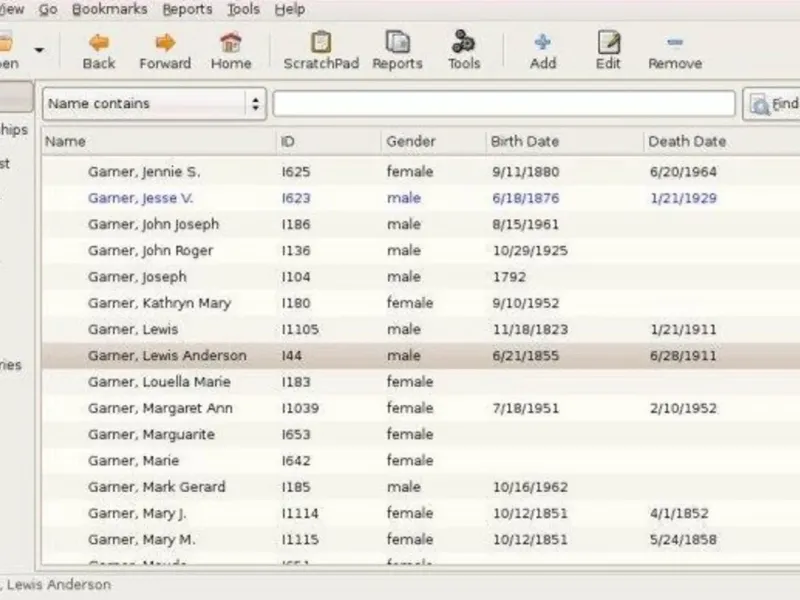Open the Tools menu in menu bar
The image size is (800, 600).
coord(243,9)
